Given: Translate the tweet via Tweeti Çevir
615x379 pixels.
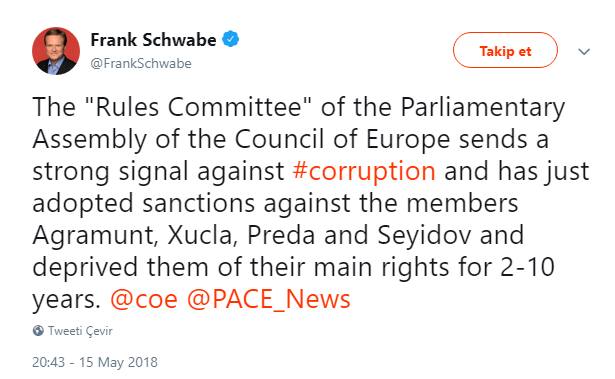Looking at the screenshot, I should click(x=80, y=331).
